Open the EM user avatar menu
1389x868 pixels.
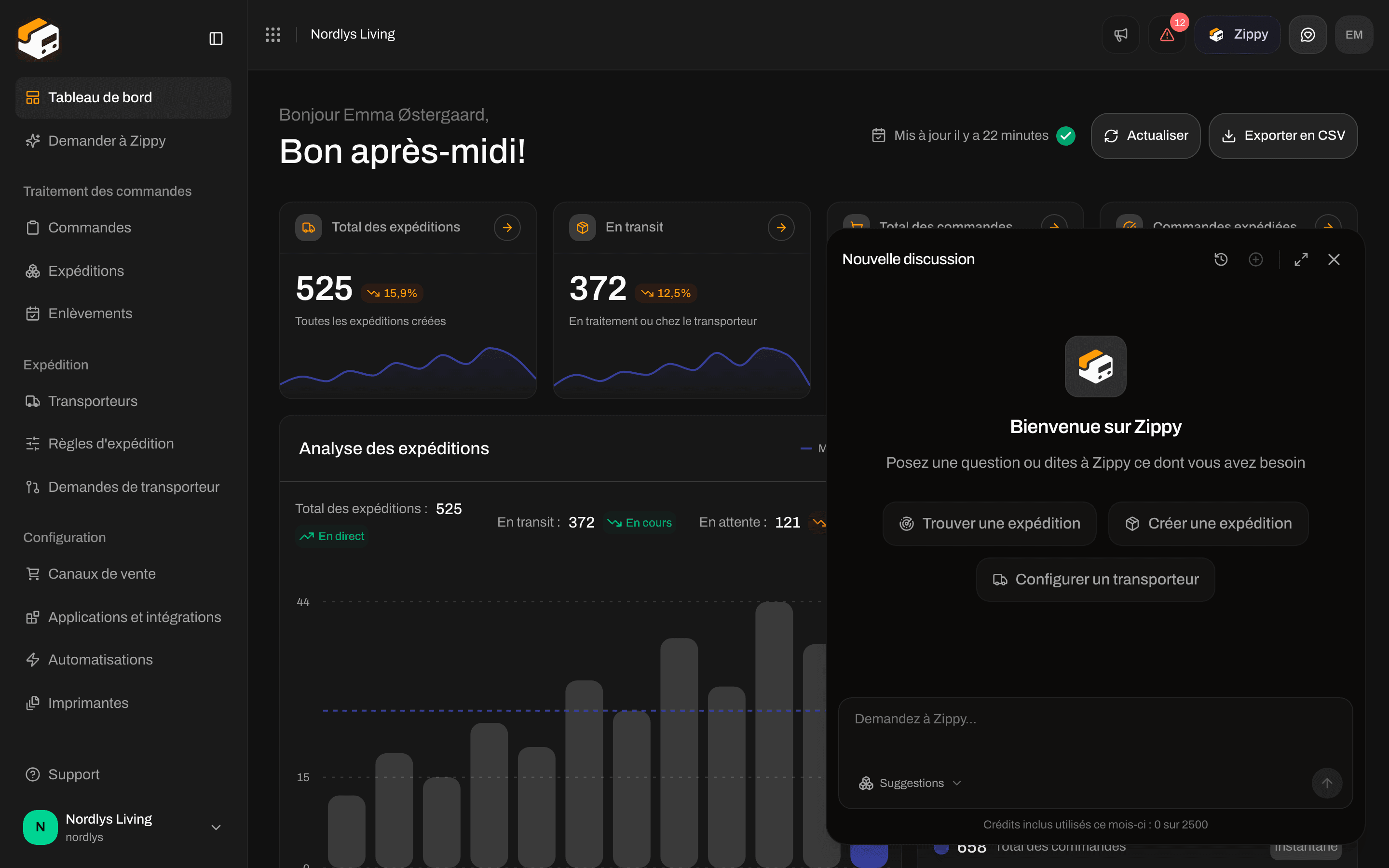point(1354,34)
